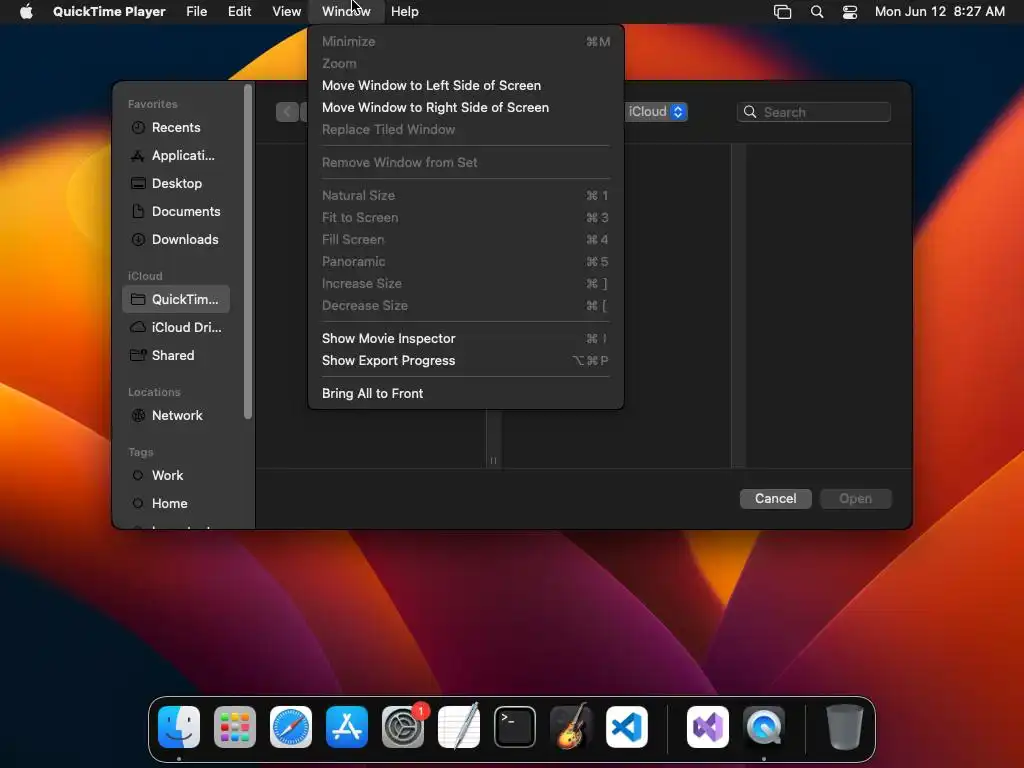Open the View menu
Screen dimensions: 1024x768
click(287, 11)
